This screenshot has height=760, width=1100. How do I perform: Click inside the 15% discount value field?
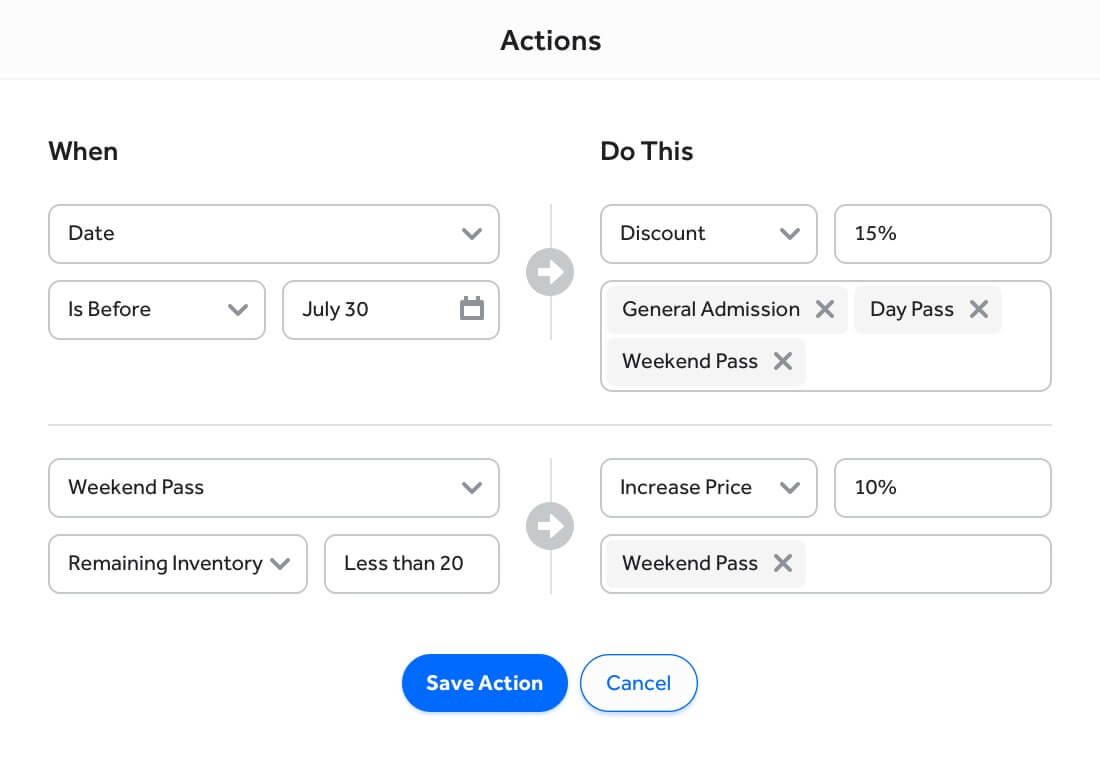click(940, 234)
